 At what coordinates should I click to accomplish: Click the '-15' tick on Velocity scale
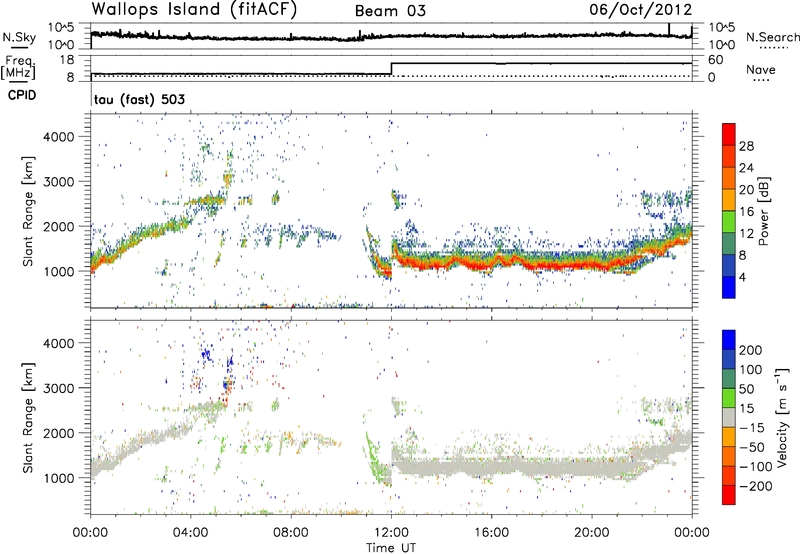751,428
